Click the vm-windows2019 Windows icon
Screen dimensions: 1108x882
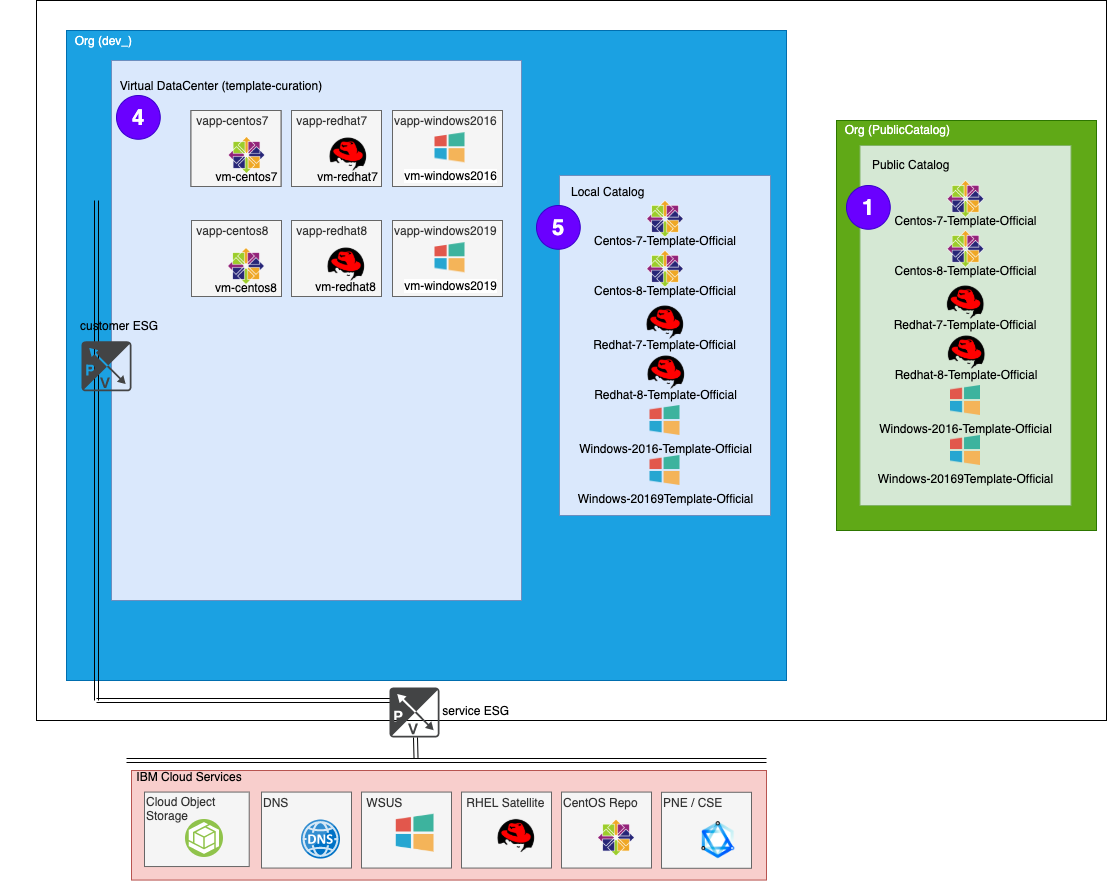click(449, 257)
